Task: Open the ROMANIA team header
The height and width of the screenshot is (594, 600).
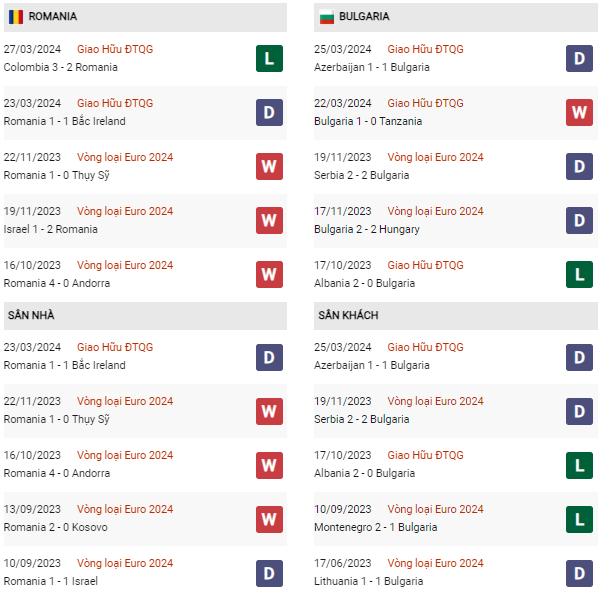Action: point(53,17)
